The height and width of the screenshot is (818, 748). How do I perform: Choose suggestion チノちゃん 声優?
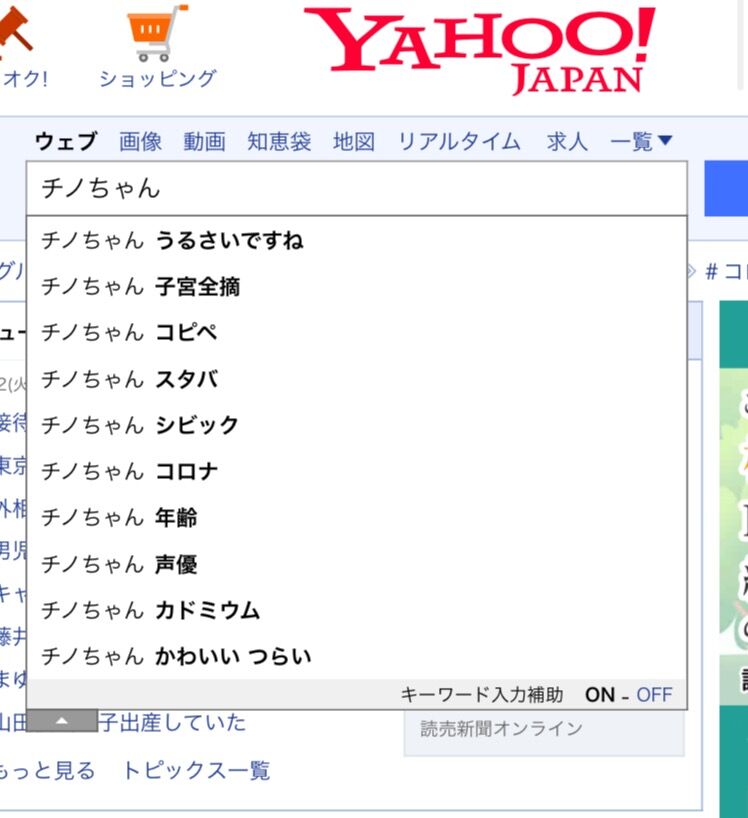pos(357,563)
